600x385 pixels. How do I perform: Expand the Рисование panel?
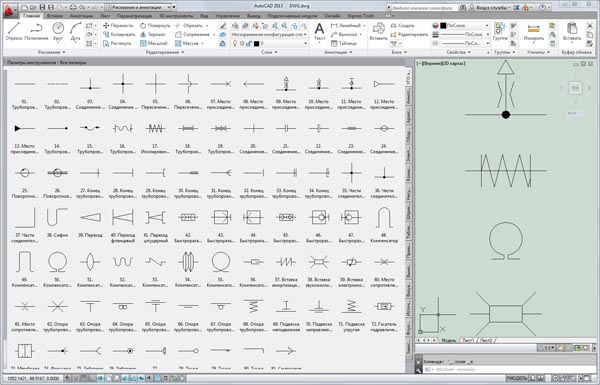pos(52,52)
